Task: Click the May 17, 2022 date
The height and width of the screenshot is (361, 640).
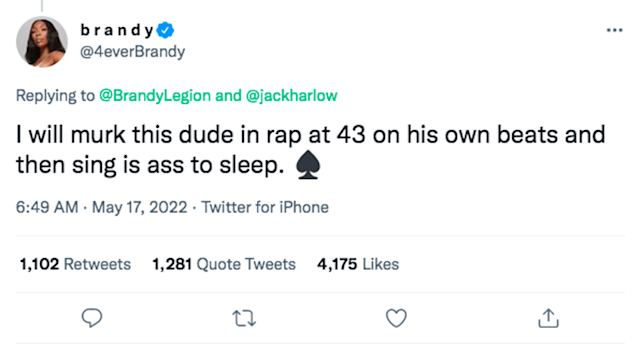Action: 139,207
